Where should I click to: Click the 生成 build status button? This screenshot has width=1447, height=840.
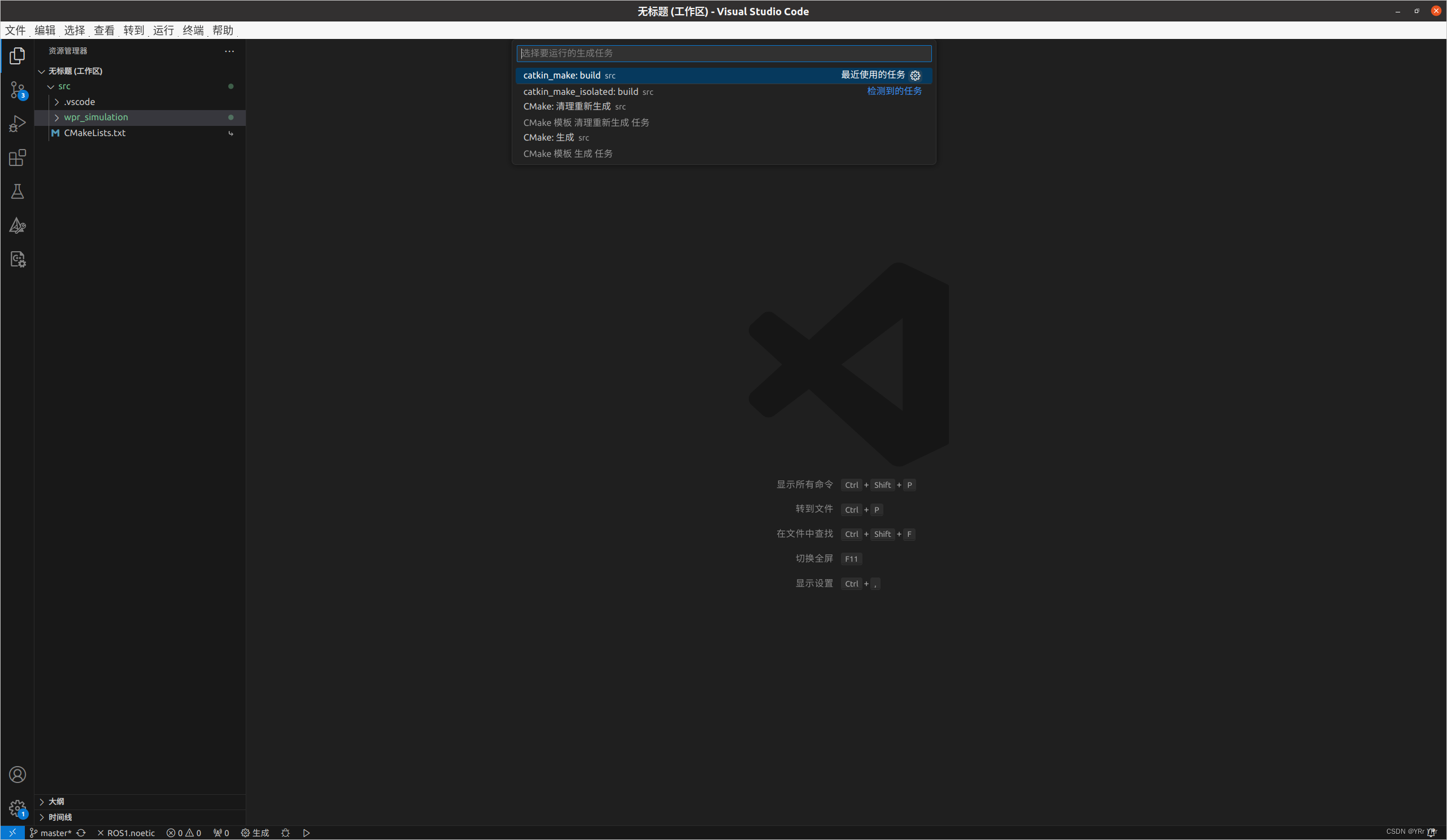click(x=255, y=833)
